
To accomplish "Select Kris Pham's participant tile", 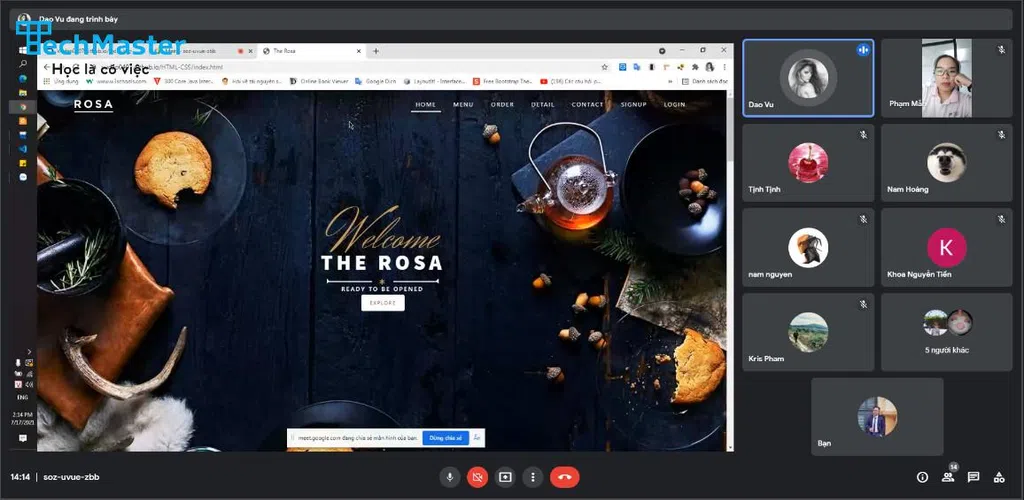I will click(x=808, y=332).
